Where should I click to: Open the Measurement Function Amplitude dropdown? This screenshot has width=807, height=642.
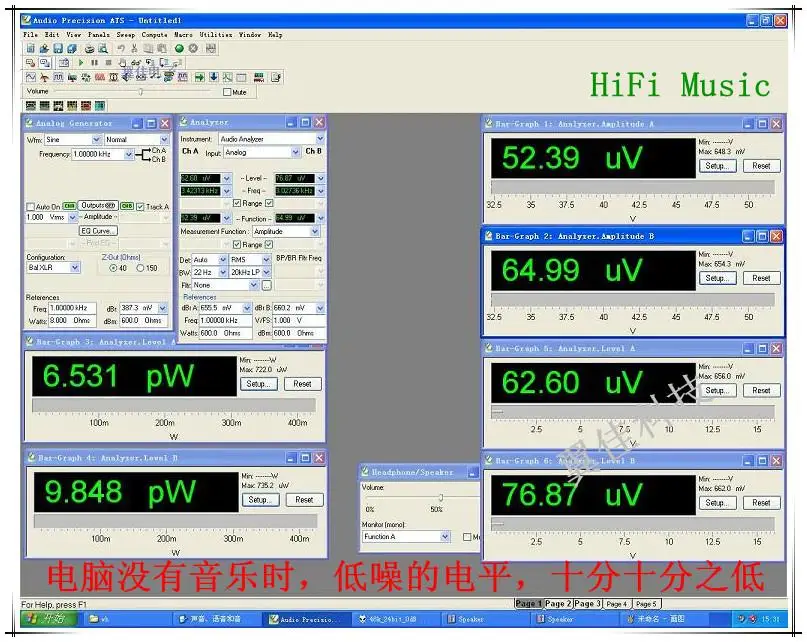(315, 232)
